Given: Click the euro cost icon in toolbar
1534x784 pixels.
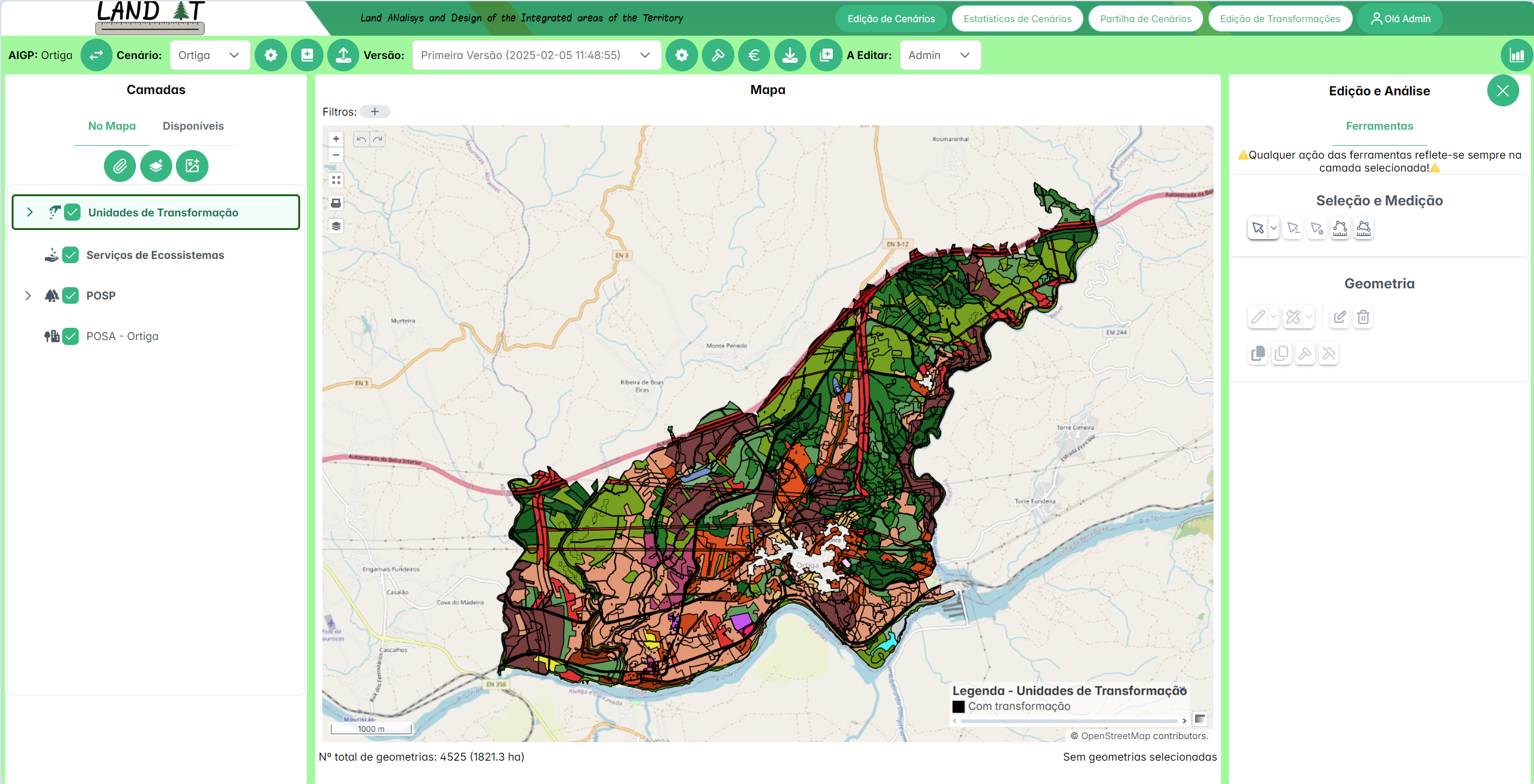Looking at the screenshot, I should point(753,55).
